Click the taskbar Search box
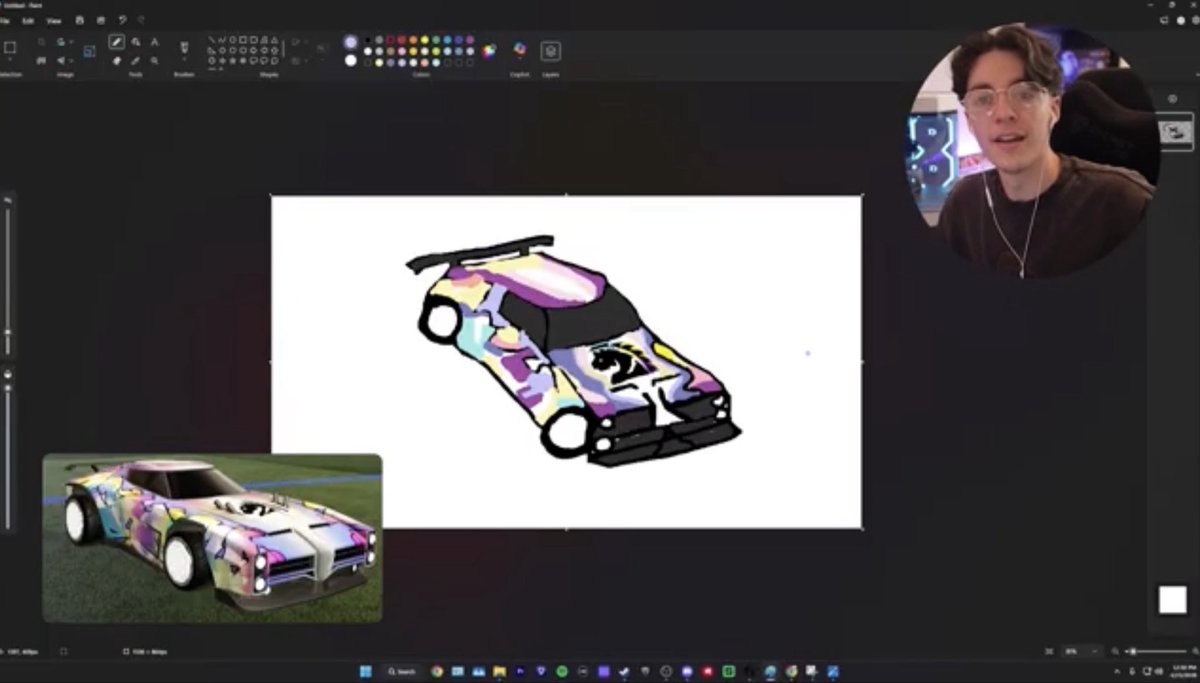1200x683 pixels. click(x=402, y=671)
